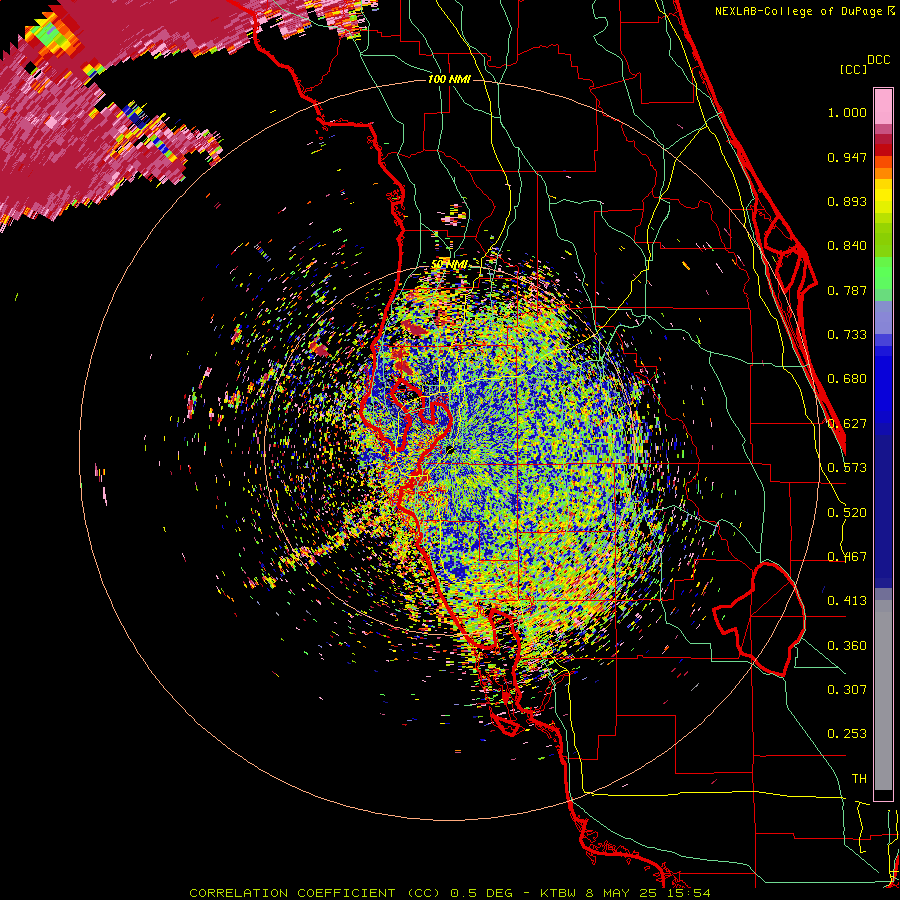Click the 50 NMI range ring label
This screenshot has width=900, height=900.
[x=450, y=264]
